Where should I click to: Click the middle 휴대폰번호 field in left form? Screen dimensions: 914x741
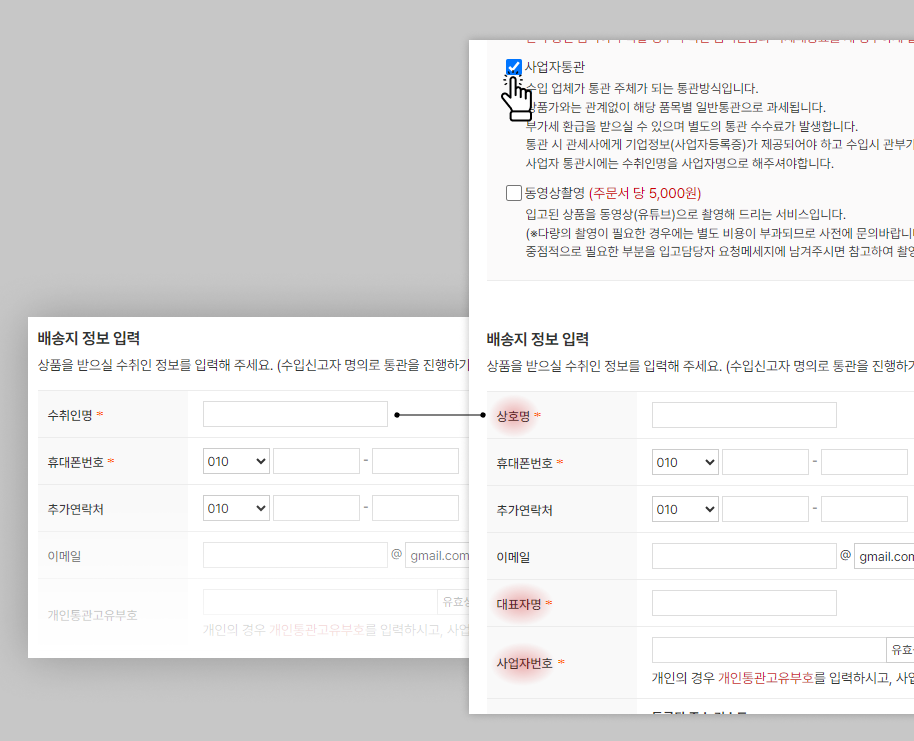tap(317, 461)
